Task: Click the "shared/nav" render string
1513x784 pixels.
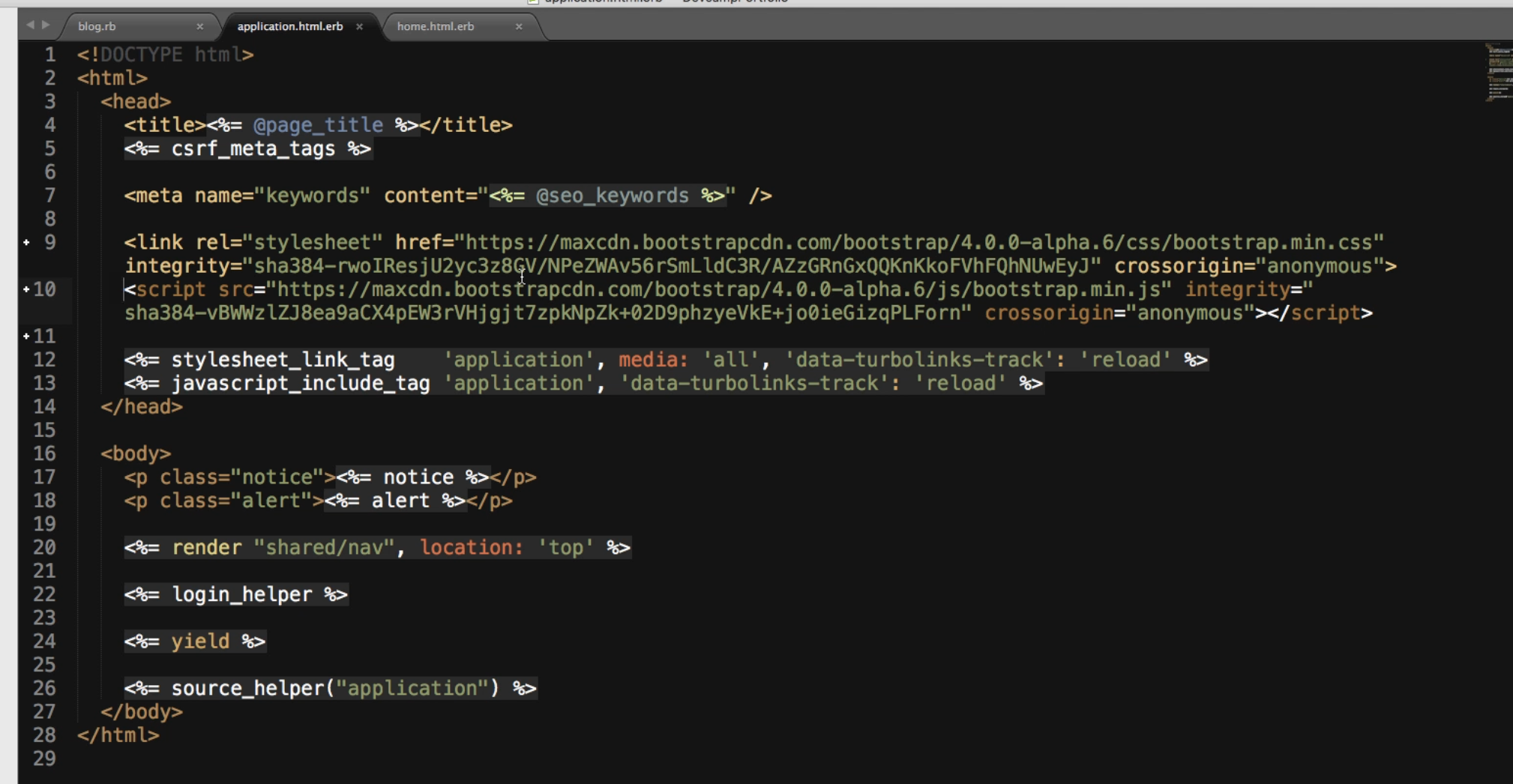Action: [324, 548]
